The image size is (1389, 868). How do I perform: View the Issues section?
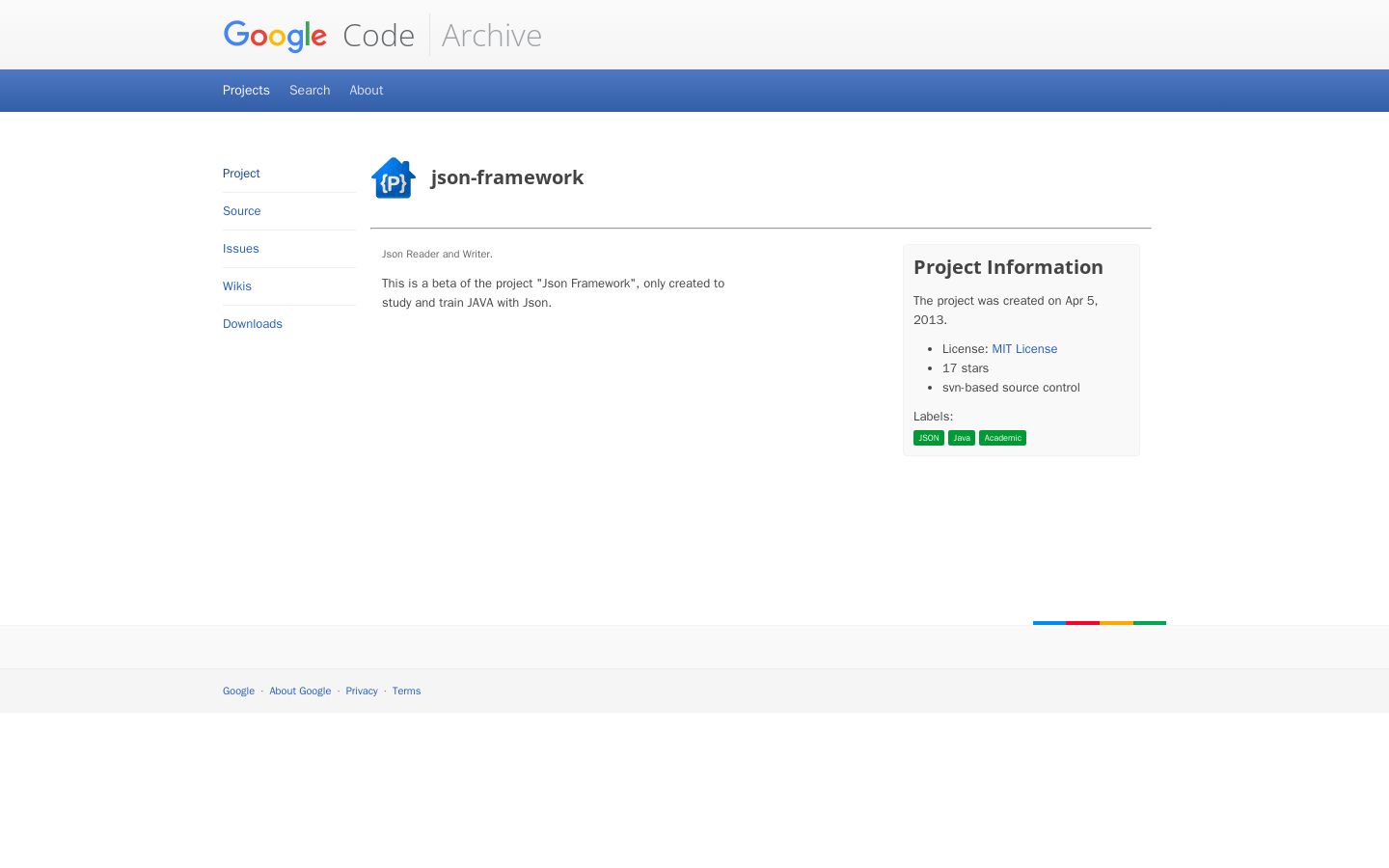241,249
